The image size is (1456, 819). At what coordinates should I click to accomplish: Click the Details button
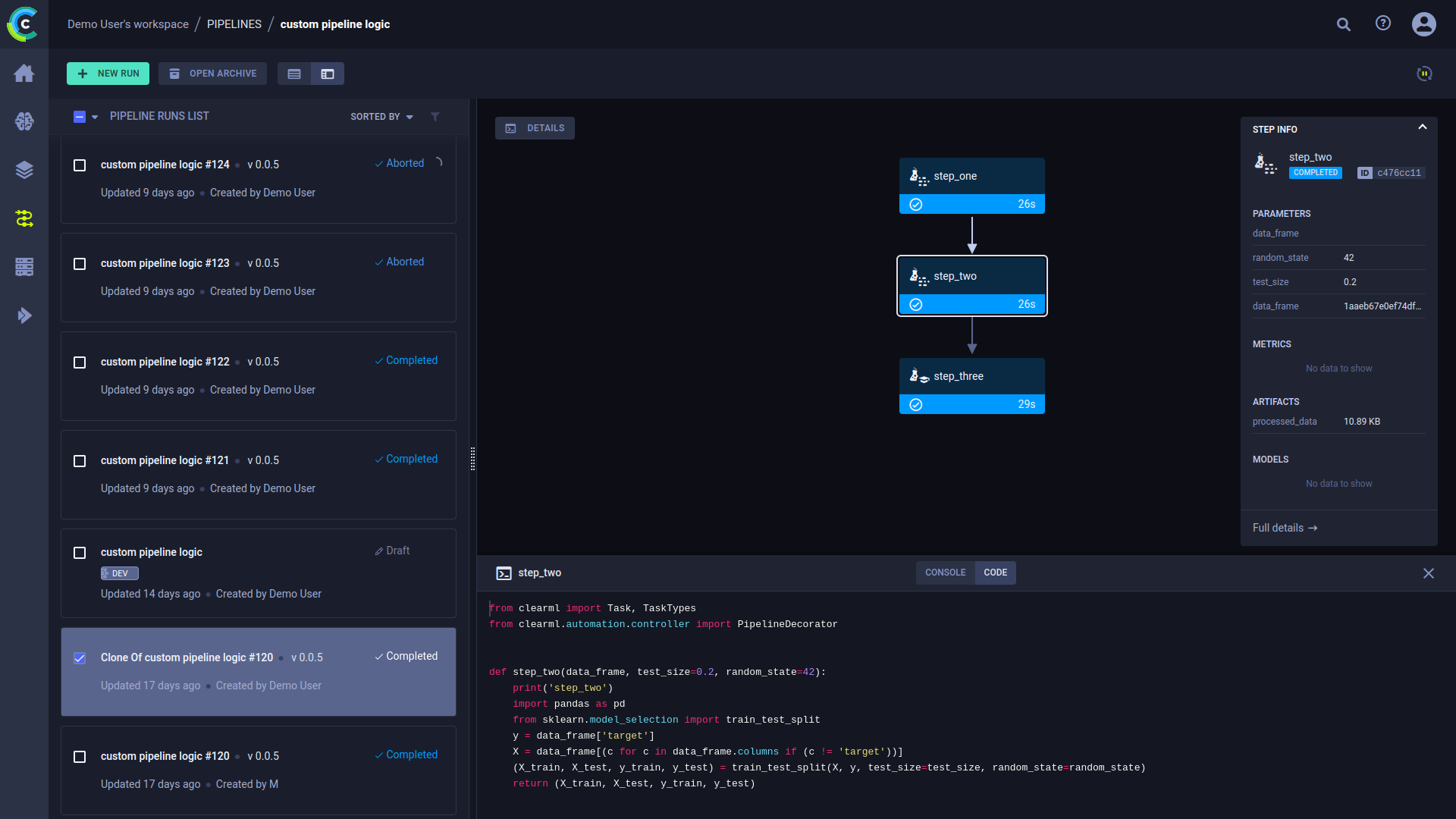[535, 128]
